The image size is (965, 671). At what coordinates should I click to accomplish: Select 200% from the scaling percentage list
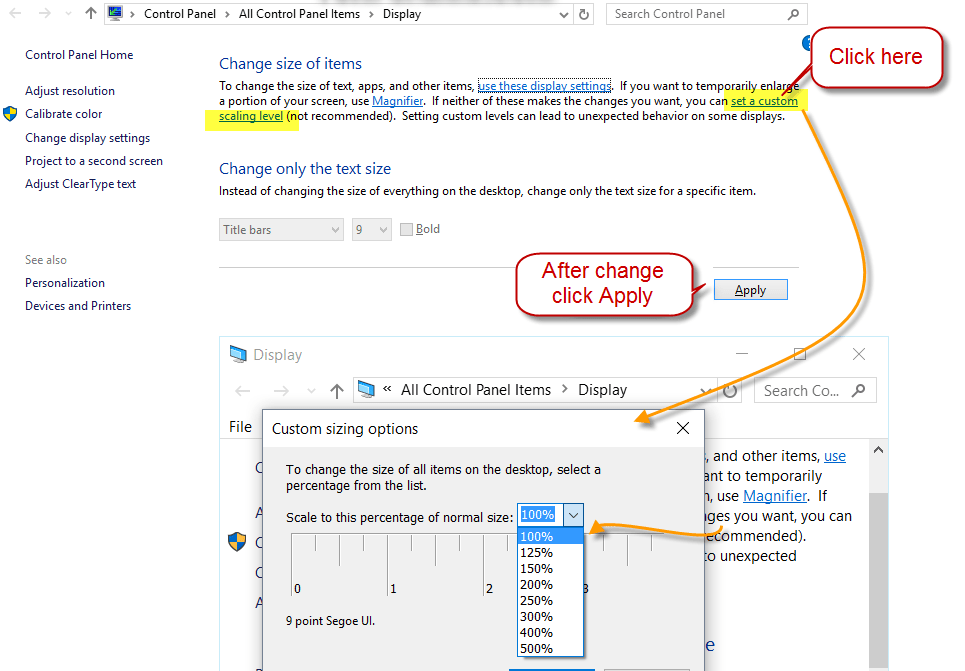click(536, 584)
